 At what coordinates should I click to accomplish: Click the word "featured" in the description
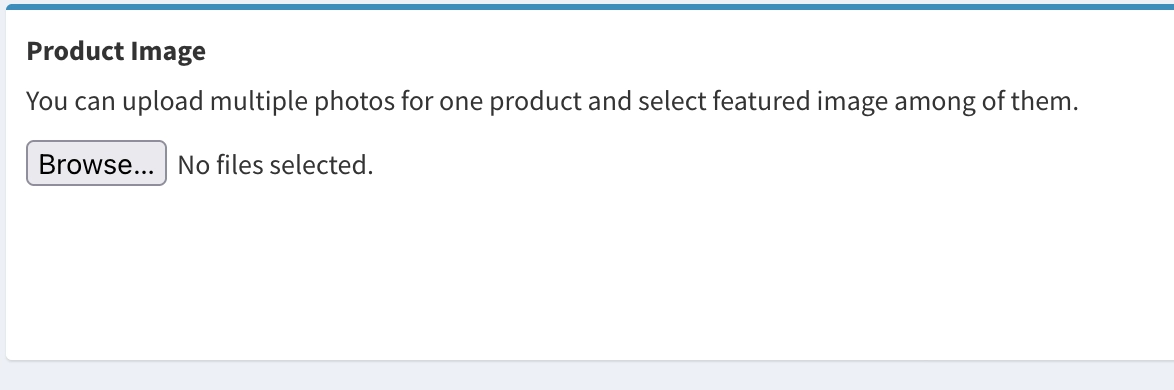[x=761, y=101]
